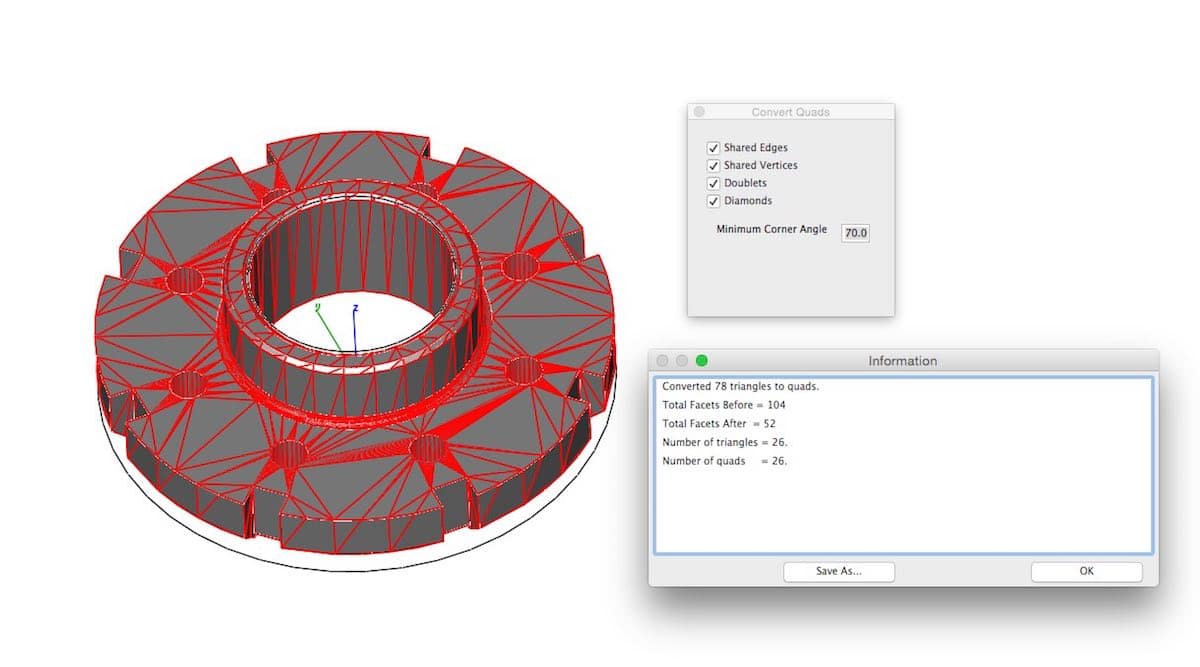Confirm with the OK button
The height and width of the screenshot is (667, 1200).
pos(1086,571)
